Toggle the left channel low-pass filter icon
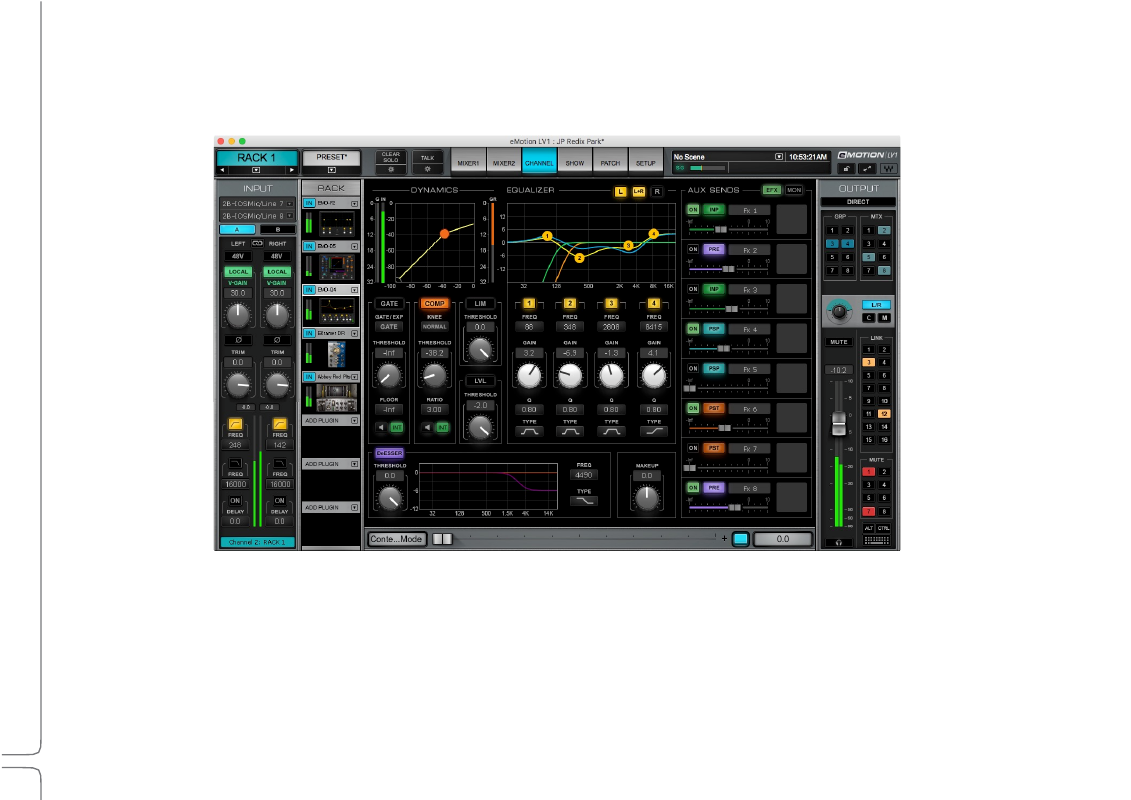Image resolution: width=1131 pixels, height=800 pixels. click(235, 464)
